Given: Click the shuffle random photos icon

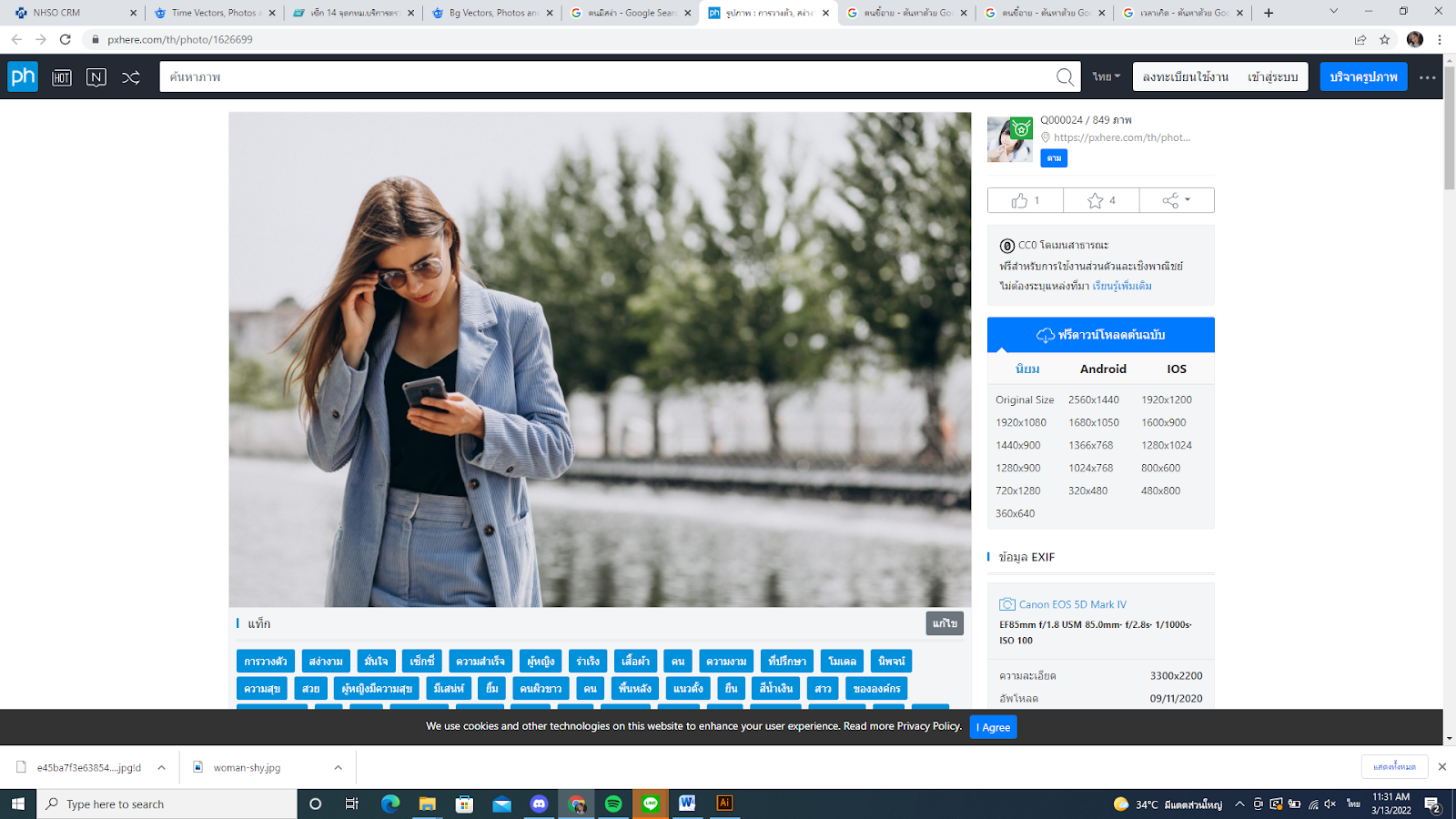Looking at the screenshot, I should point(131,77).
